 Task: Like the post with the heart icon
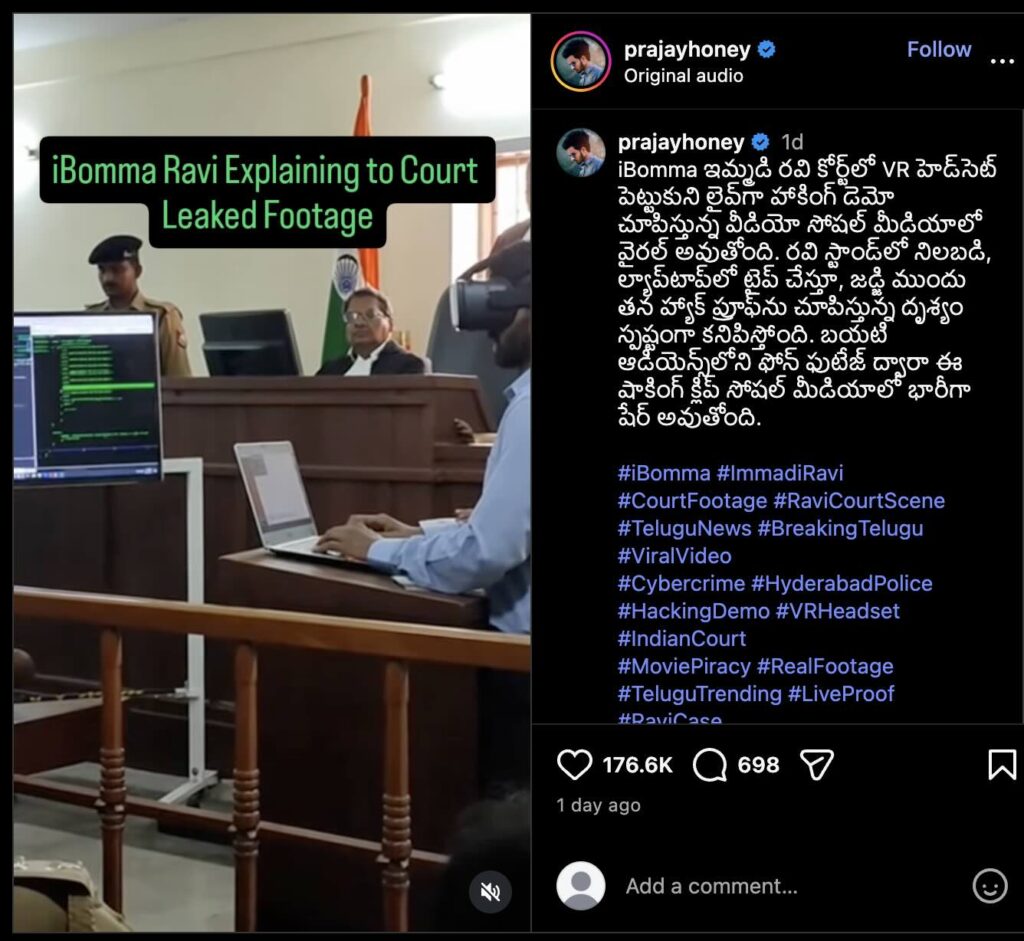point(574,765)
